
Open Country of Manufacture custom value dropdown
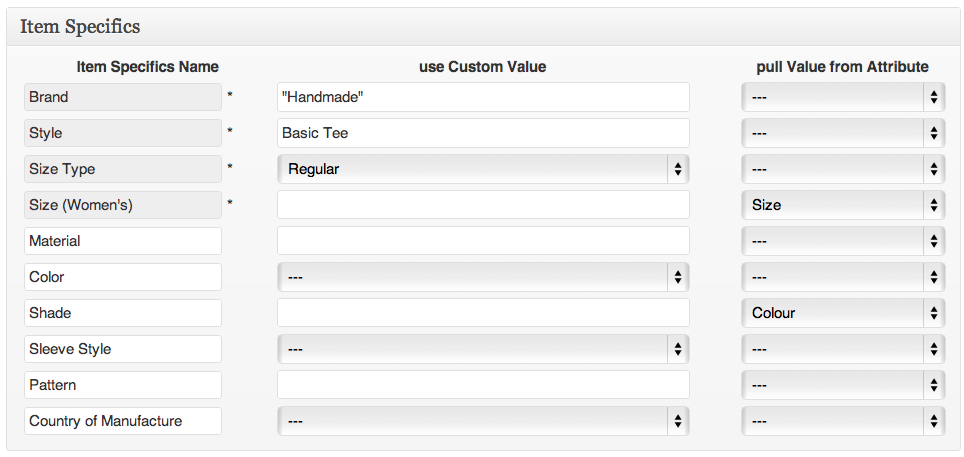(483, 421)
